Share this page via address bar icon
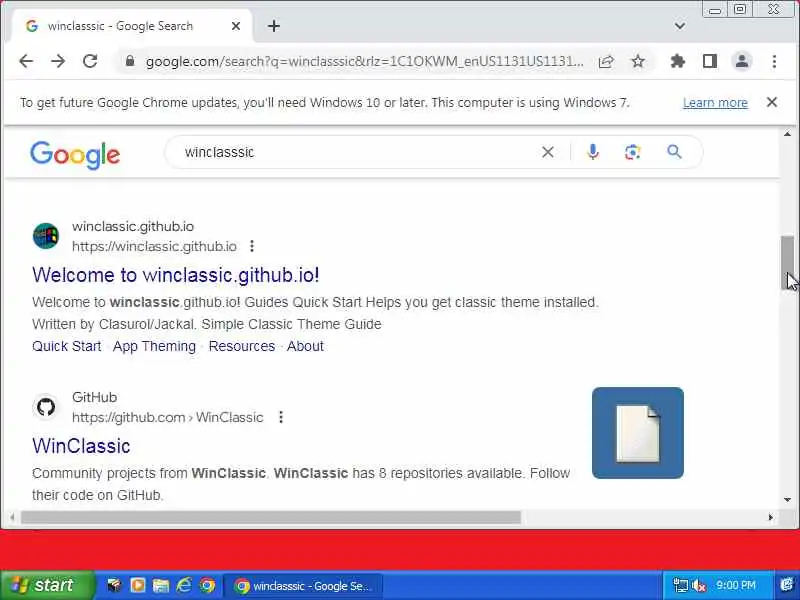The image size is (800, 600). point(606,62)
